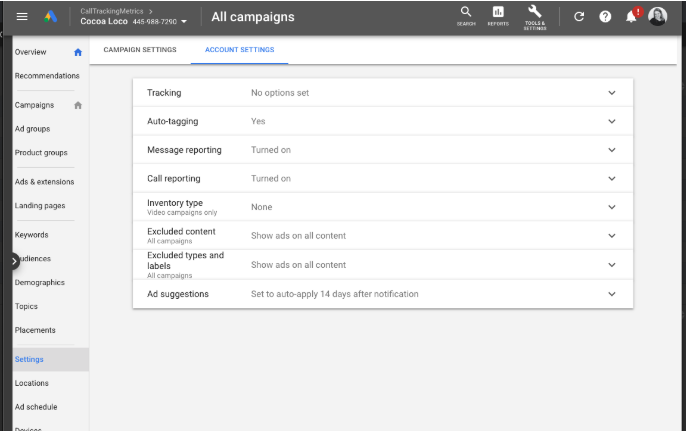Expand the Call reporting row

coord(612,179)
